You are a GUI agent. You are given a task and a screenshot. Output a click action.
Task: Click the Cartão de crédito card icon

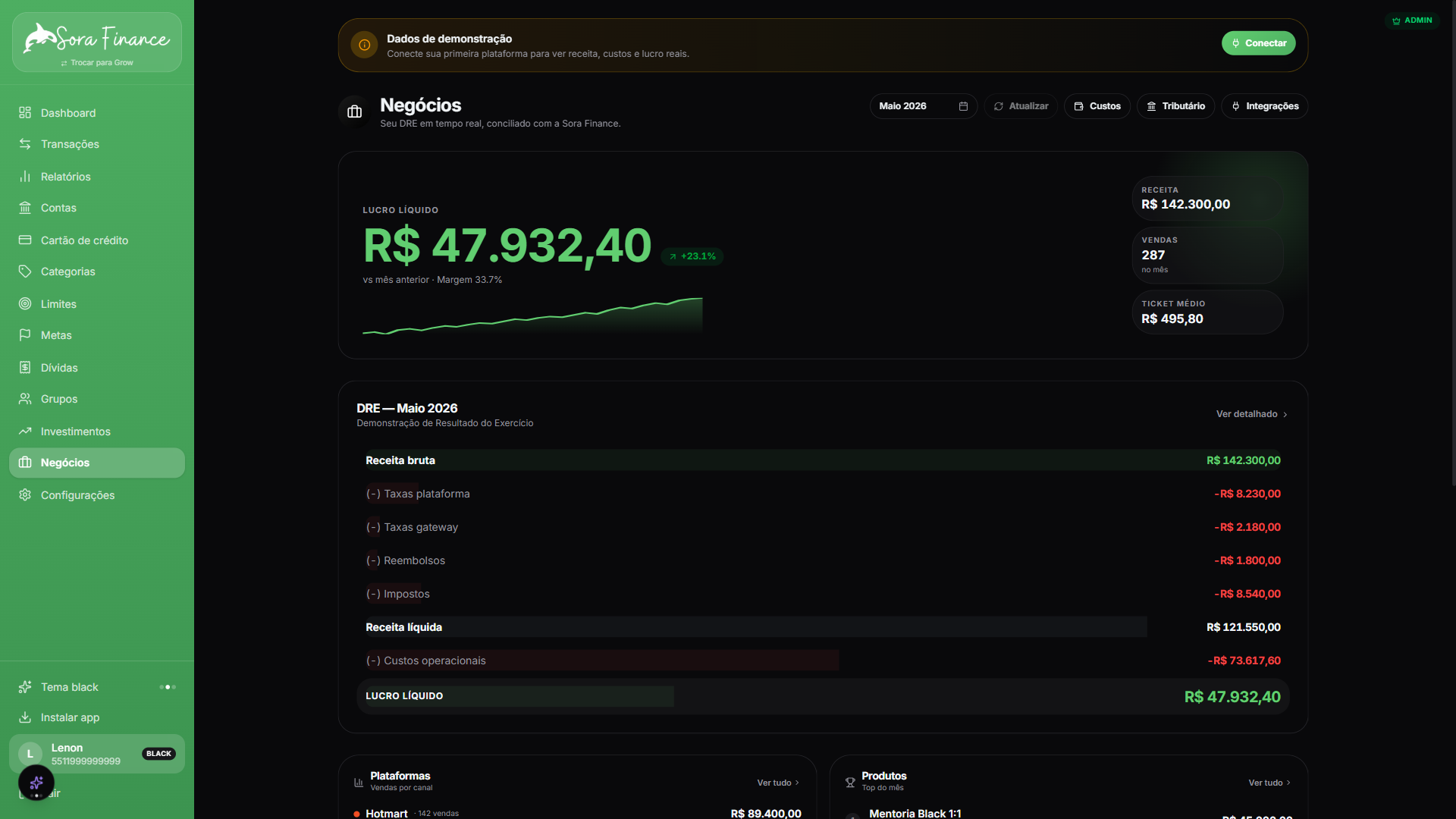click(25, 240)
